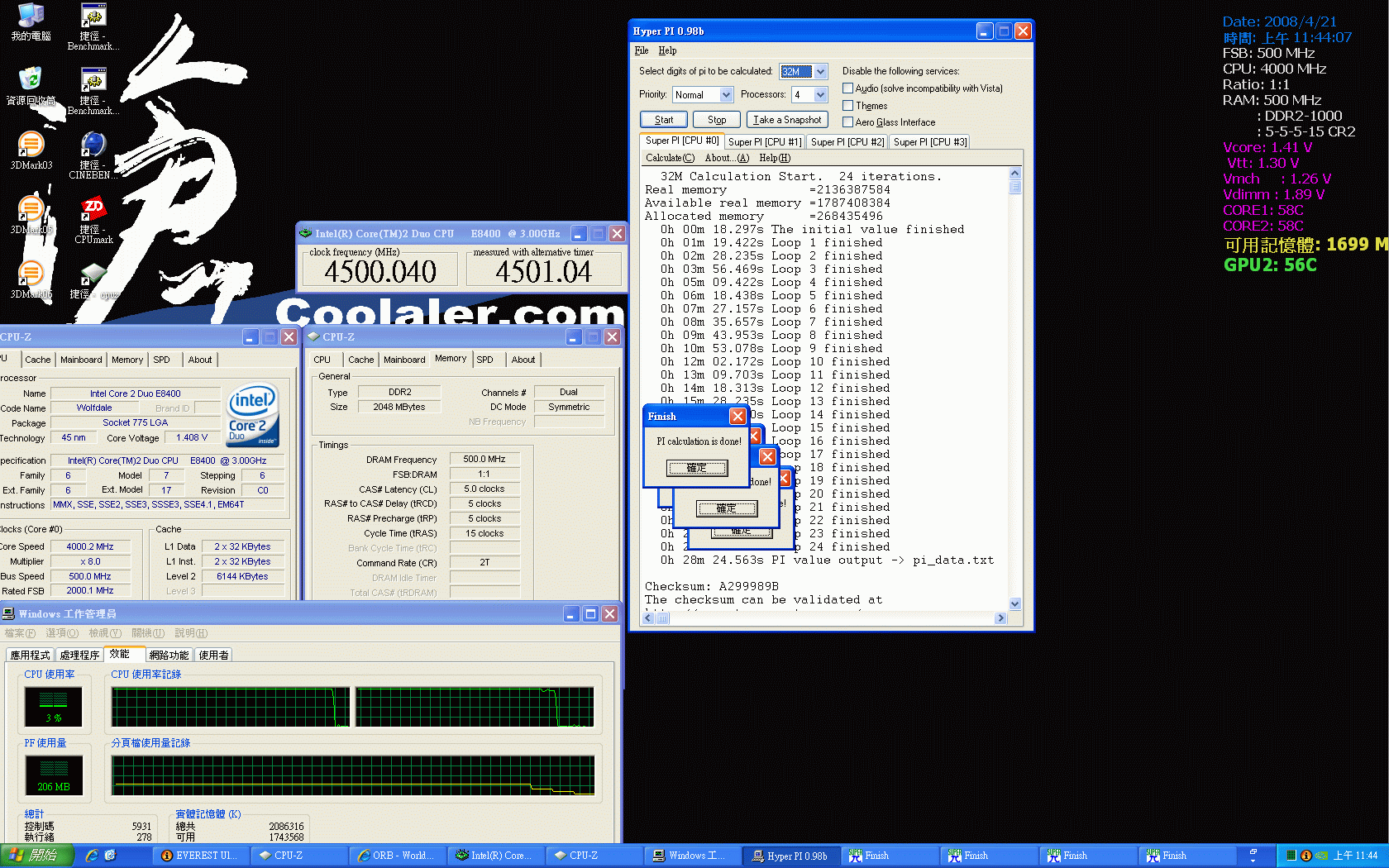
Task: Click the CPU usage history graph
Action: [353, 707]
